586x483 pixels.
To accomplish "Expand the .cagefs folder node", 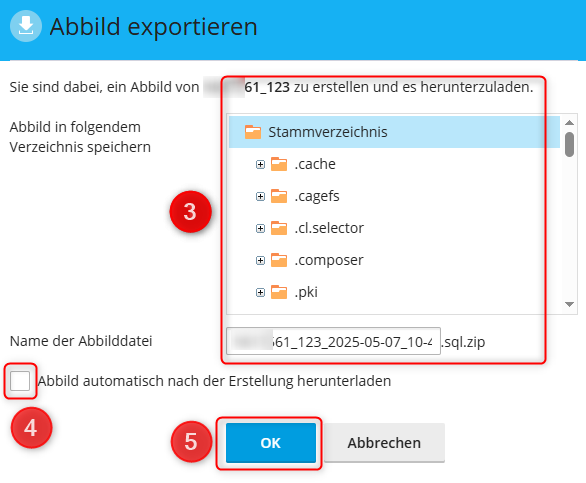I will coord(260,197).
